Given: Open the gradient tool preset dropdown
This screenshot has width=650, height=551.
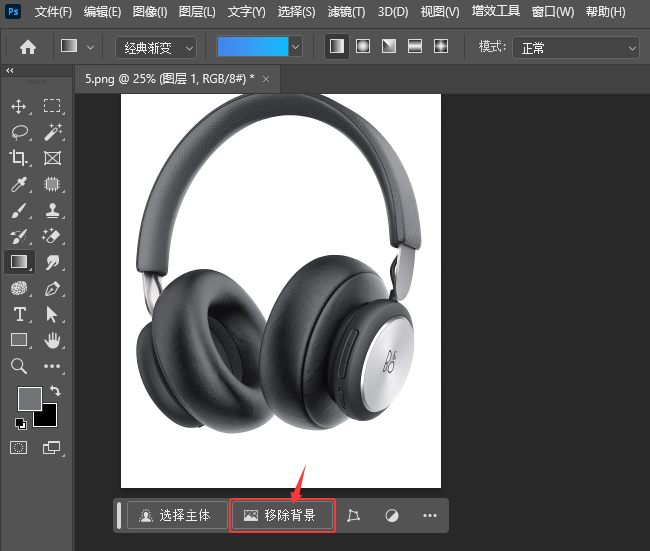Looking at the screenshot, I should click(90, 48).
